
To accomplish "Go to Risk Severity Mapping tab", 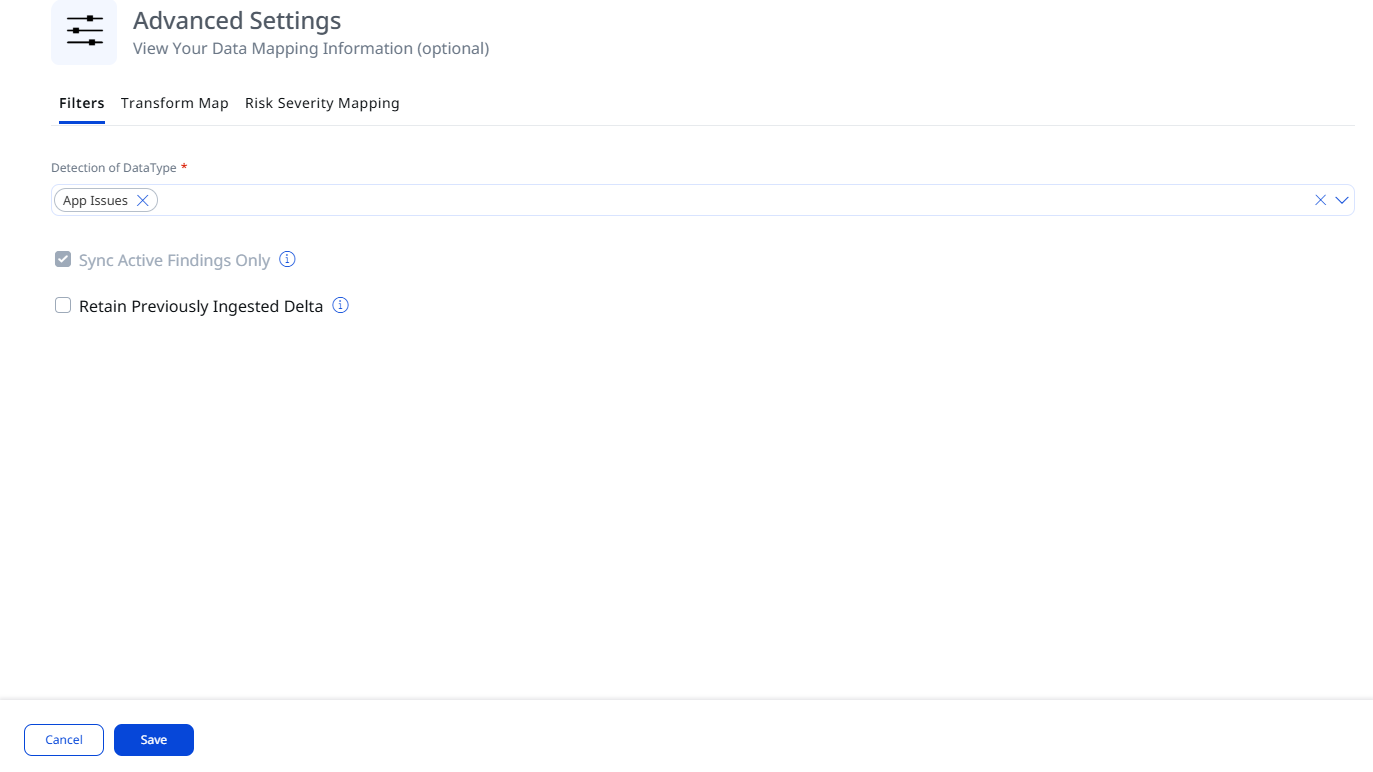I will (322, 103).
